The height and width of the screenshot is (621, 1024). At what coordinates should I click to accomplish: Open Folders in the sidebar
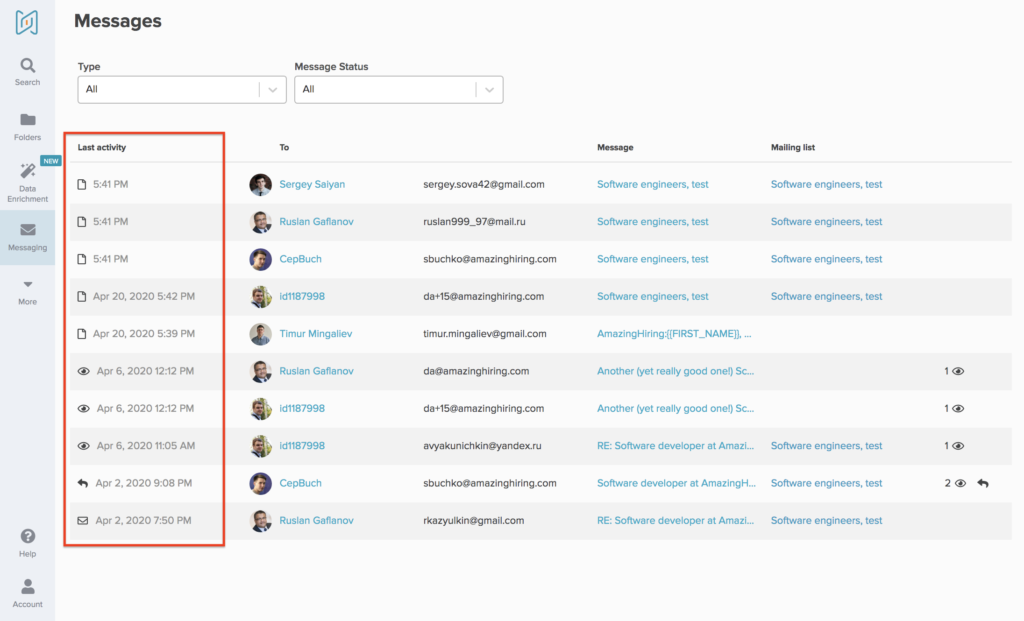point(27,127)
